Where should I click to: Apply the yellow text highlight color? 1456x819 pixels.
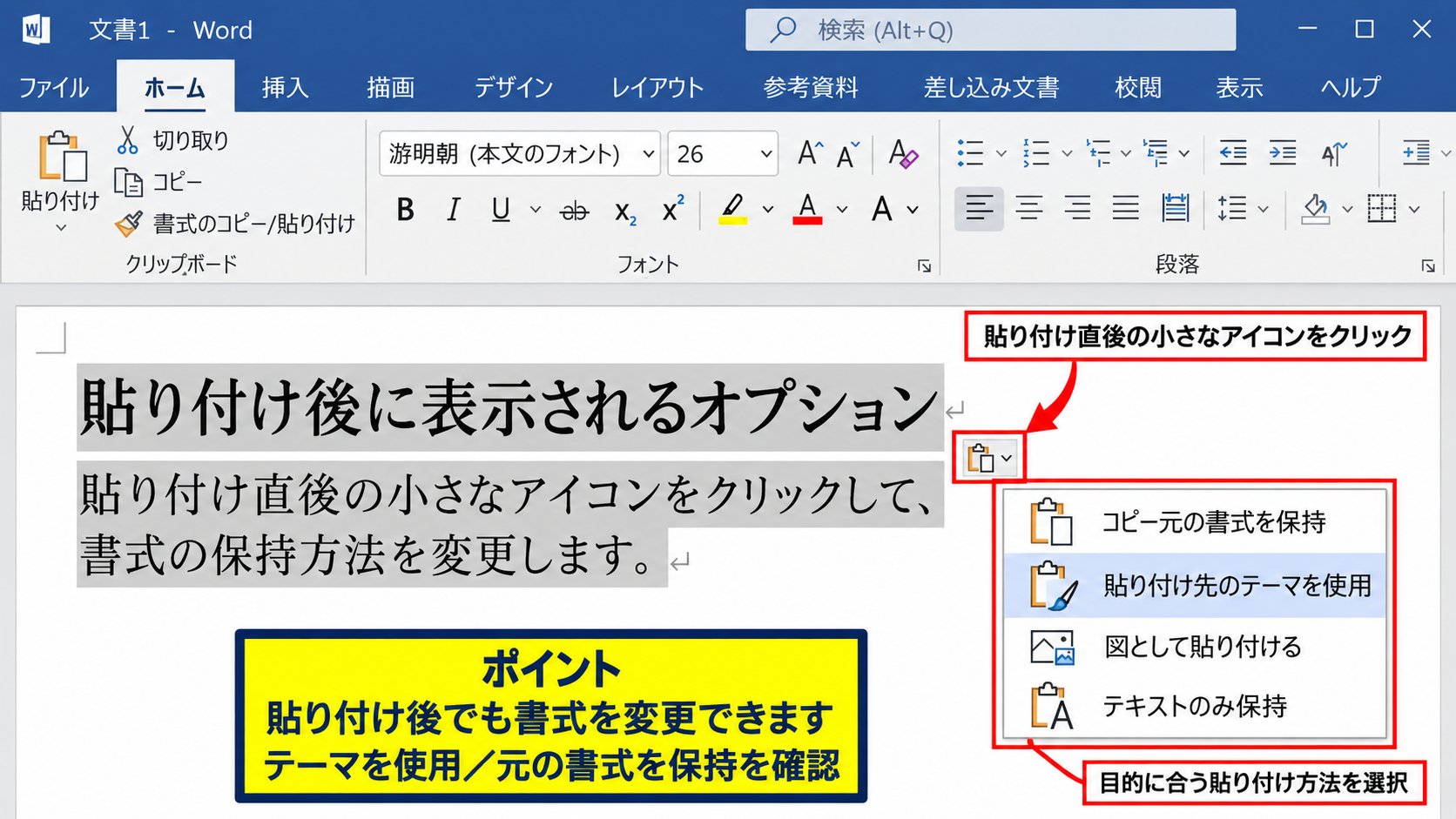(733, 210)
